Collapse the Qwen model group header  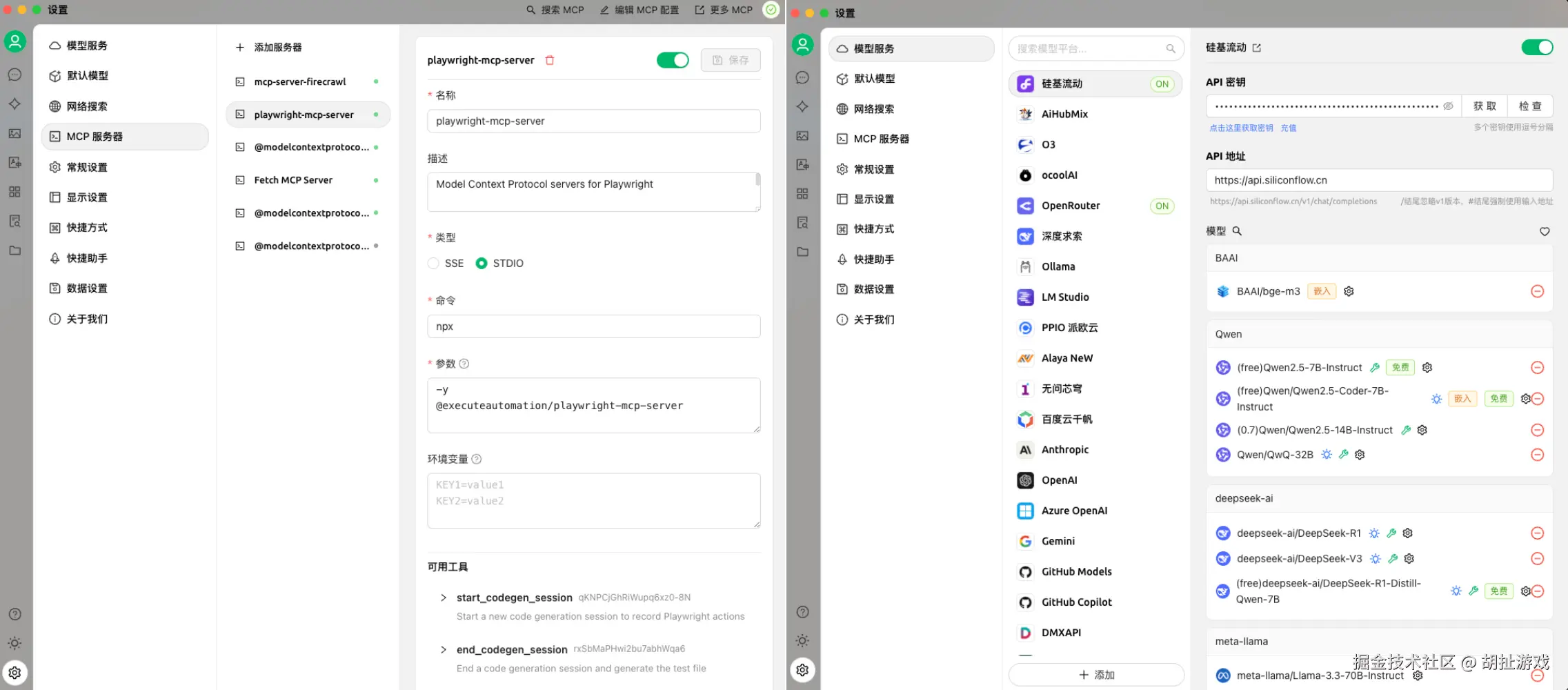pos(1379,334)
